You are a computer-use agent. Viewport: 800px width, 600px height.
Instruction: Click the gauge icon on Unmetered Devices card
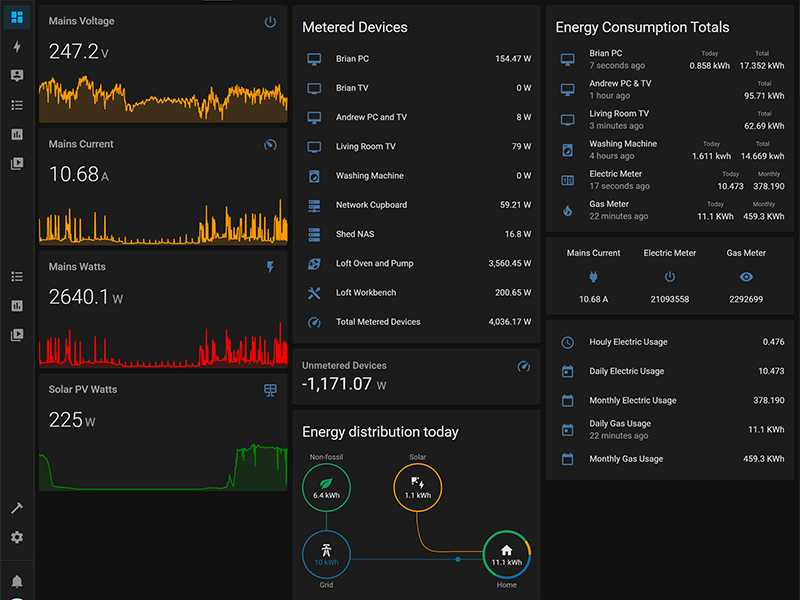pos(523,367)
